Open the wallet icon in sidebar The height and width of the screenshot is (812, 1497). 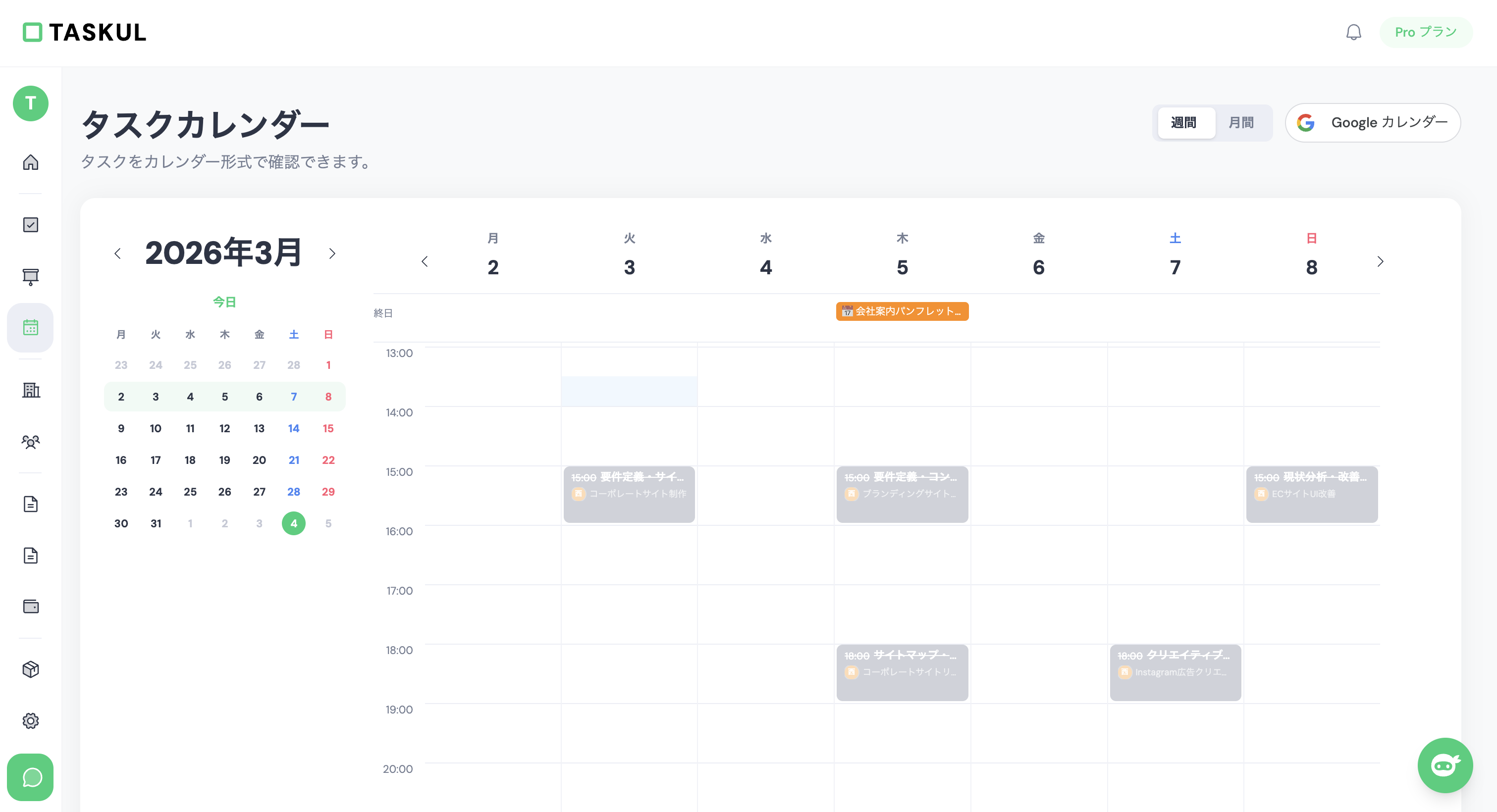[31, 607]
